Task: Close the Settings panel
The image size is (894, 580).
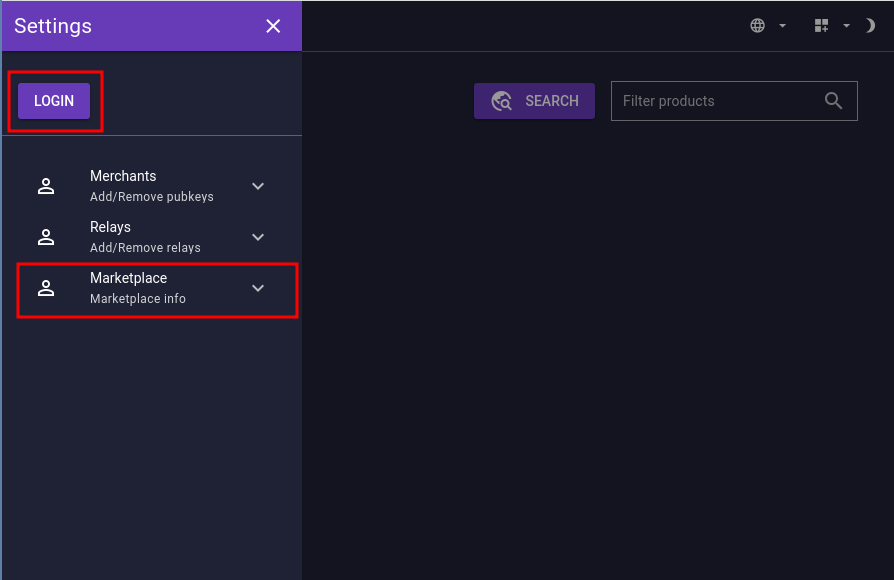Action: click(273, 26)
